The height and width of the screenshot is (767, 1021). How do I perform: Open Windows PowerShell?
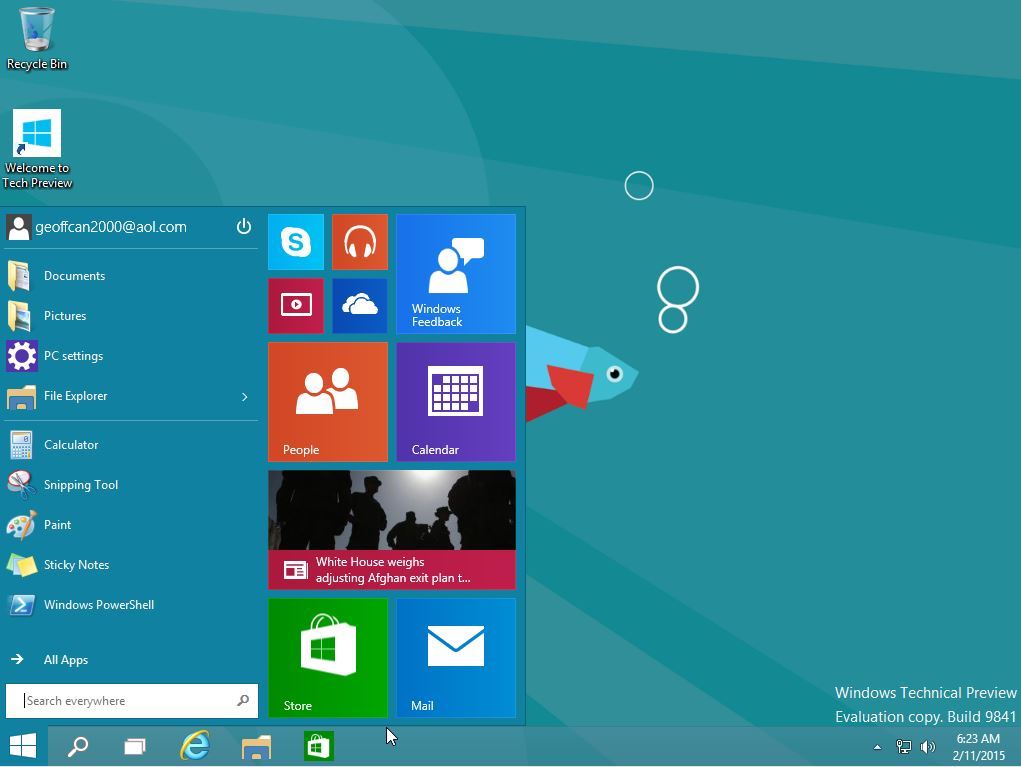(x=132, y=605)
